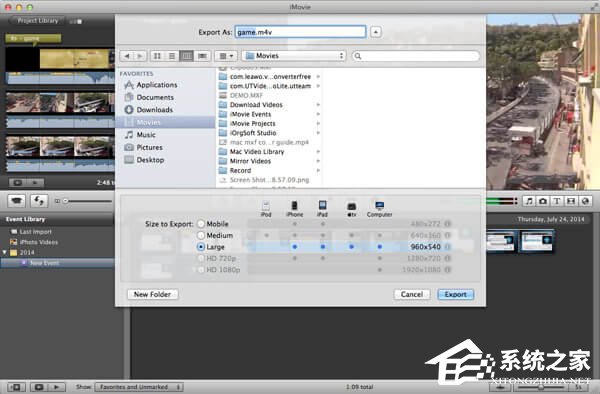Select Medium export size

coord(201,235)
